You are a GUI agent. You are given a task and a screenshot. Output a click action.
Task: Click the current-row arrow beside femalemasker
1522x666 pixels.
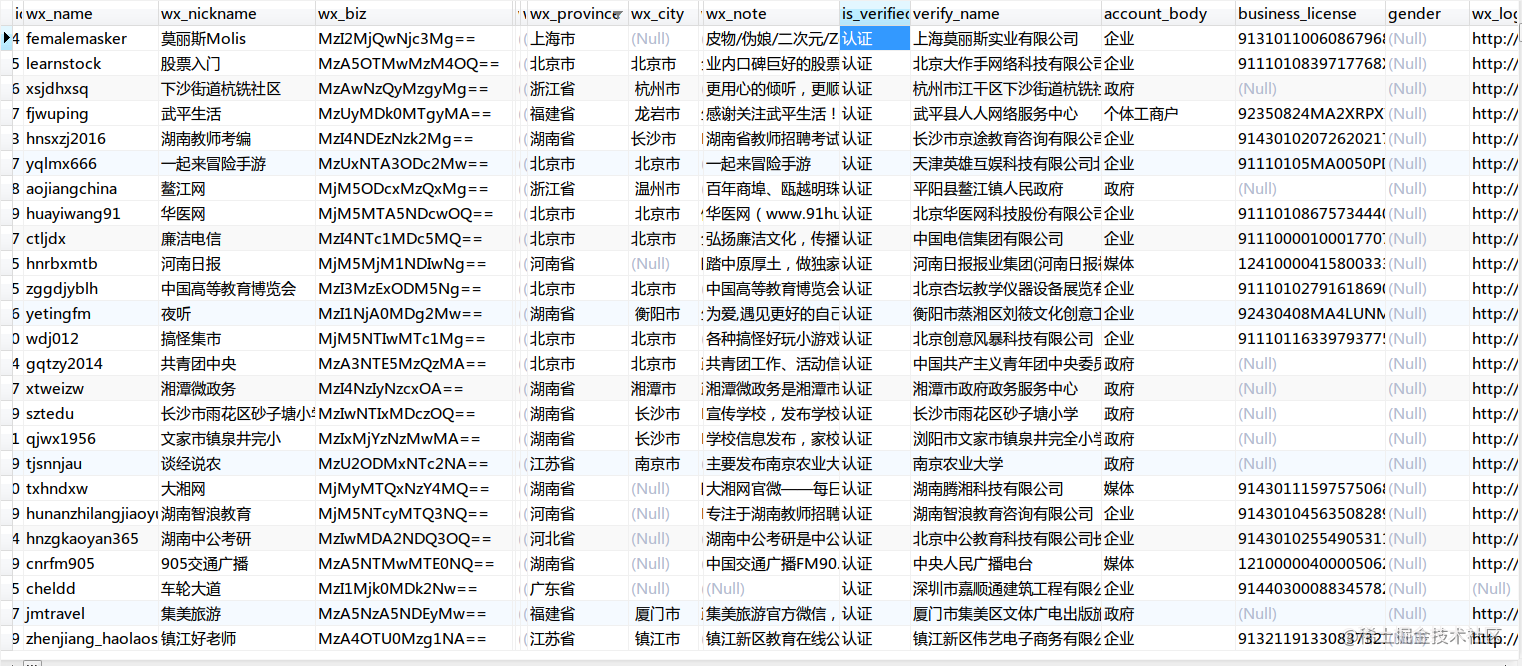[8, 38]
